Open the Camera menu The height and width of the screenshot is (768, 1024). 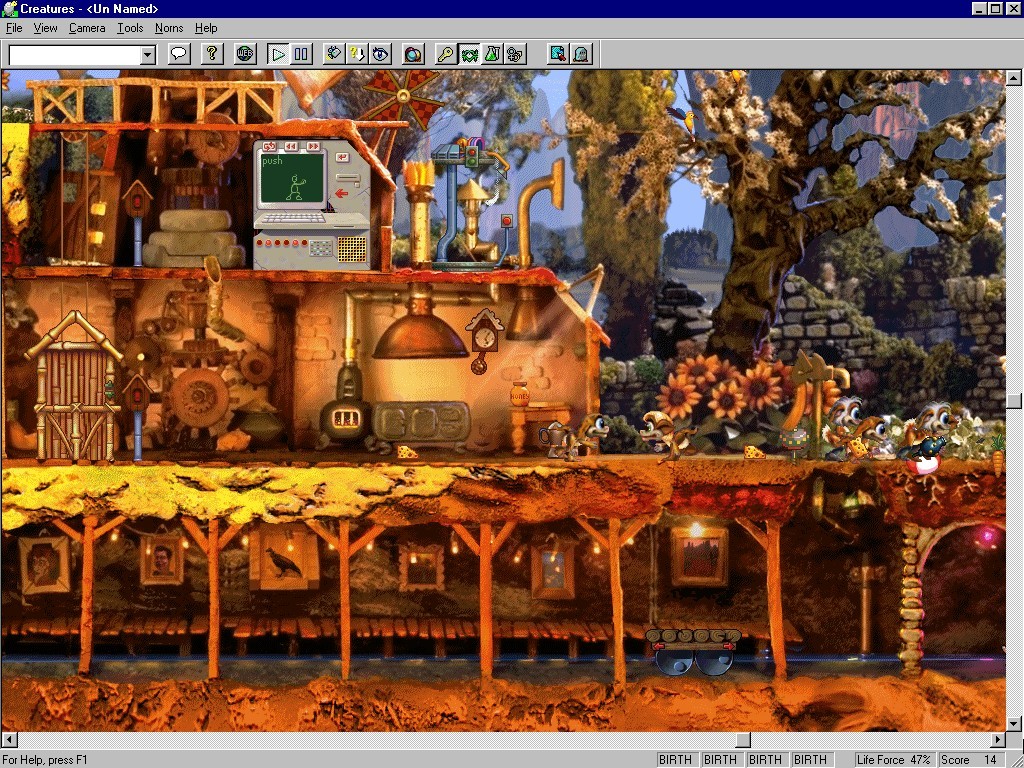(x=87, y=28)
